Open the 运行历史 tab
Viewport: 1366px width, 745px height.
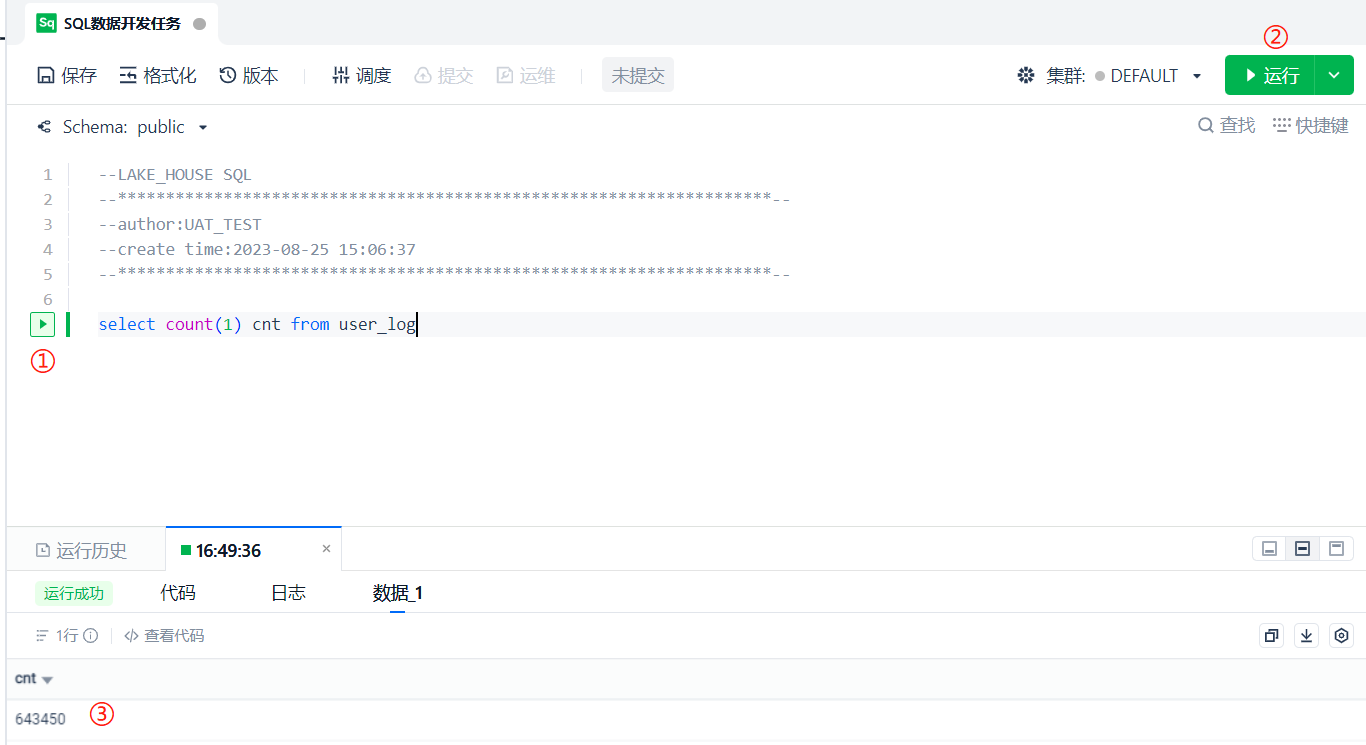pyautogui.click(x=82, y=551)
